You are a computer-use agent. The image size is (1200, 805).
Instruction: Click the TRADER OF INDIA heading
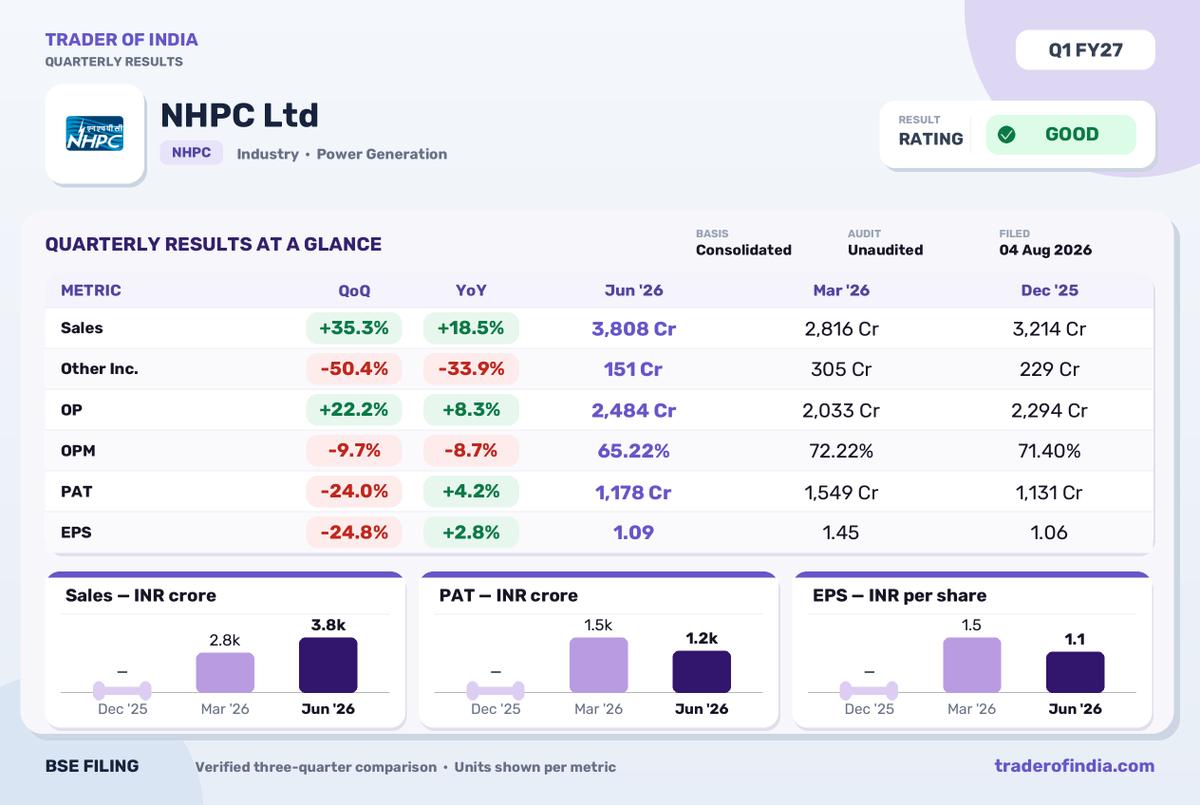tap(121, 40)
